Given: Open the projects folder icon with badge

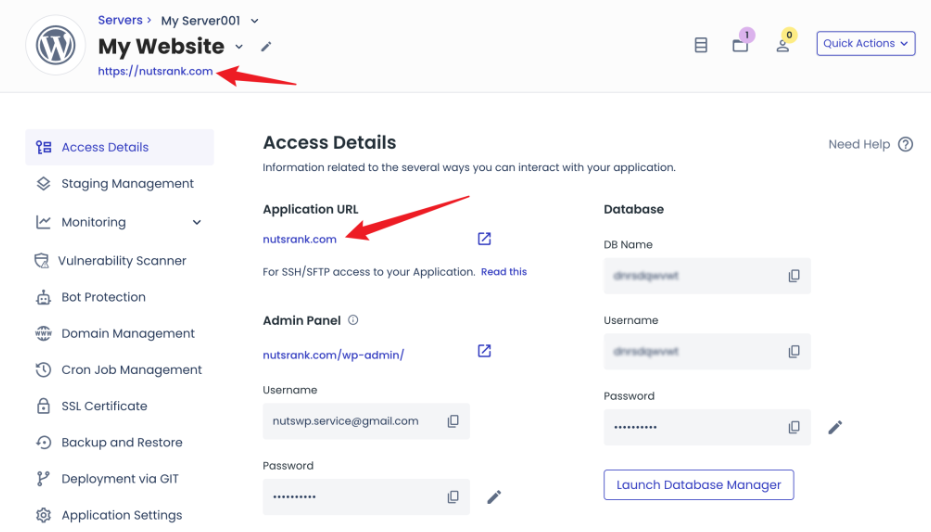Looking at the screenshot, I should [x=740, y=45].
